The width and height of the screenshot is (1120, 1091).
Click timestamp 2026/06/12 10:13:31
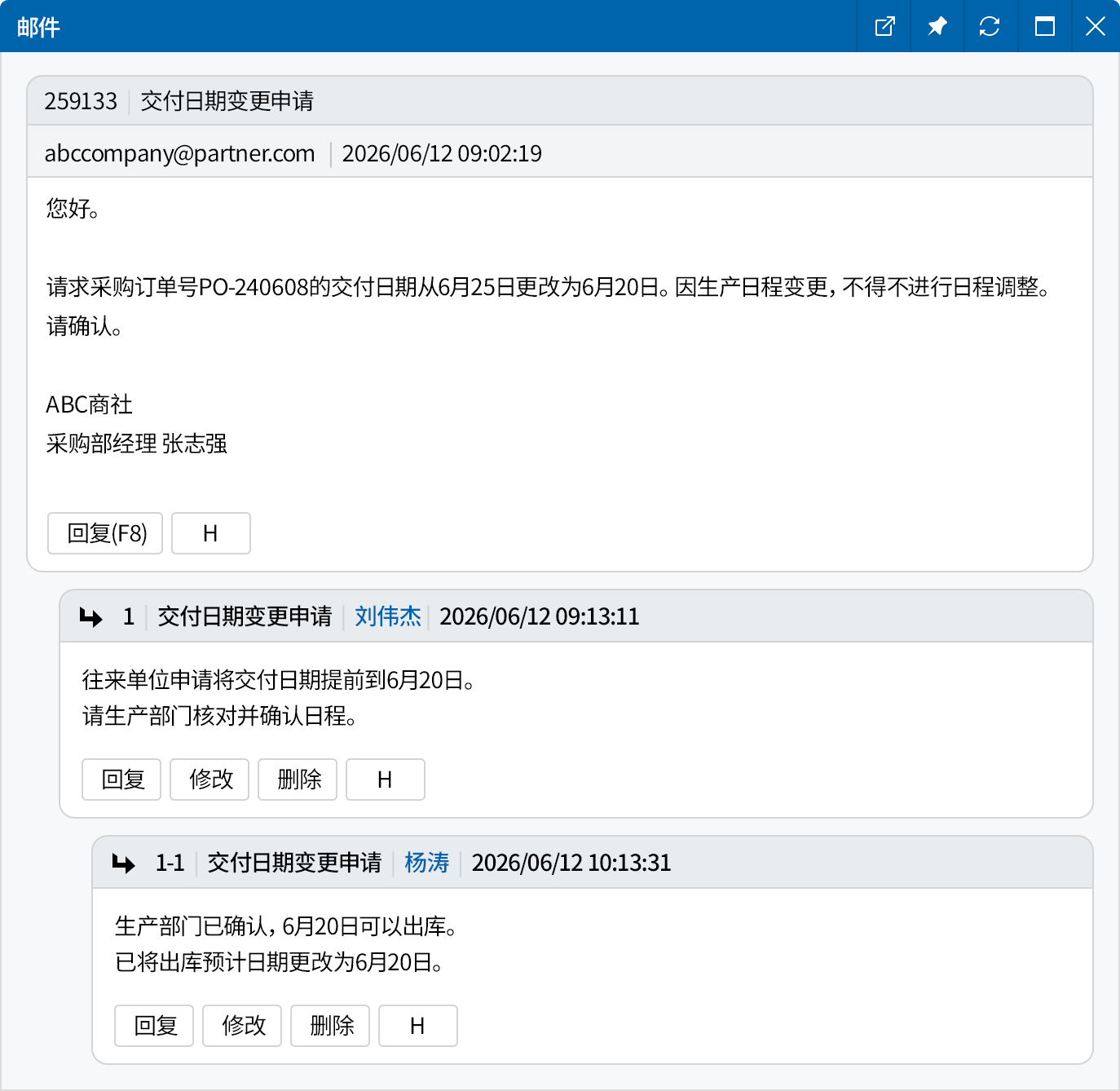click(571, 863)
